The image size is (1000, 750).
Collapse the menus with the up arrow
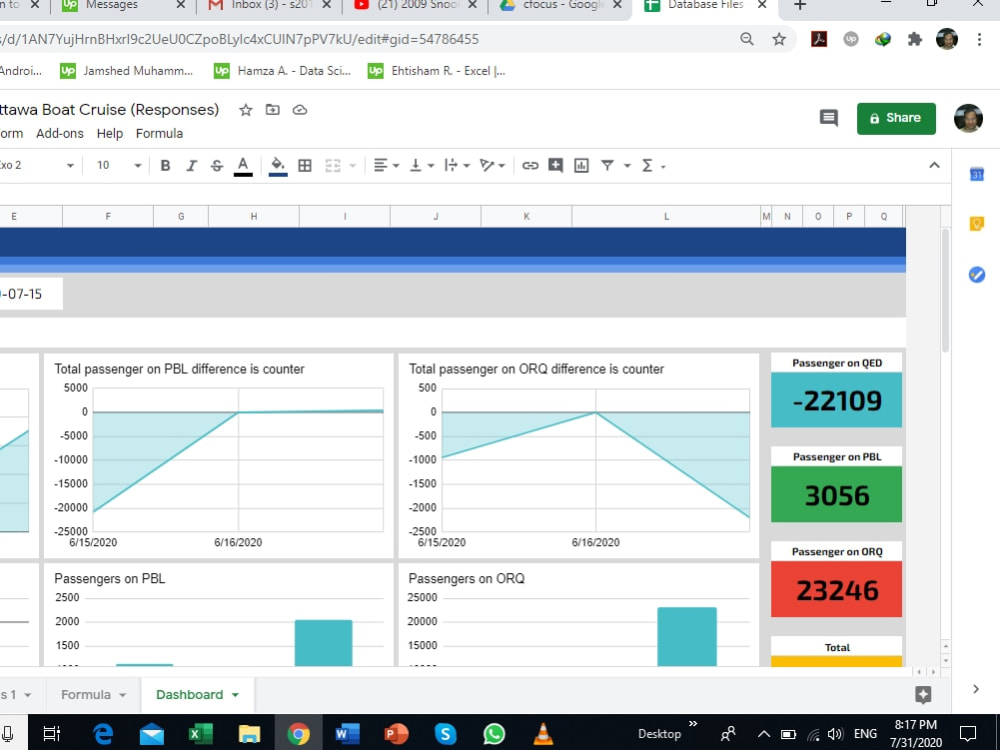(934, 166)
